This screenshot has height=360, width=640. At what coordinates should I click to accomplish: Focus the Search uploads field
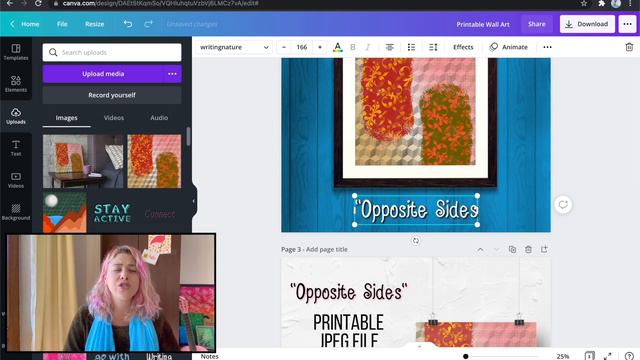[x=112, y=52]
